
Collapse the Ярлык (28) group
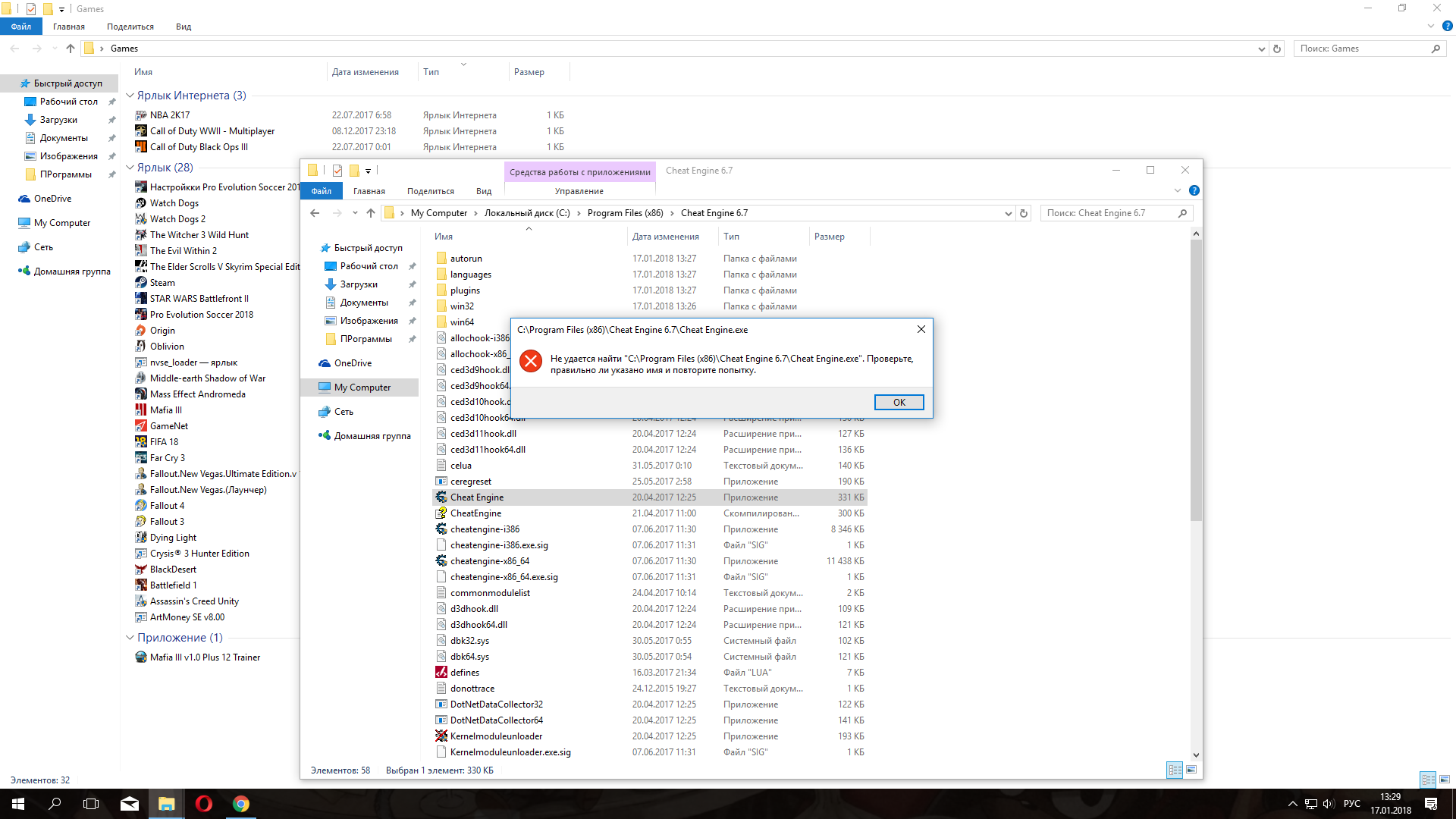pos(130,168)
